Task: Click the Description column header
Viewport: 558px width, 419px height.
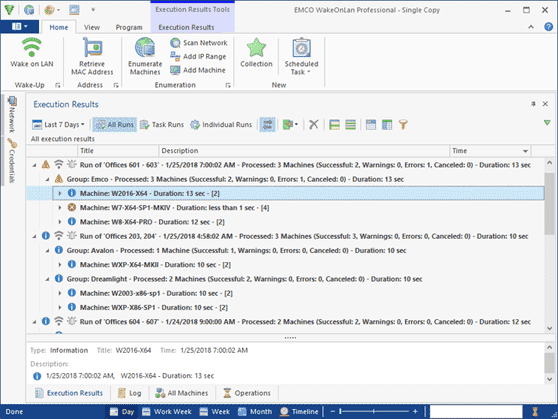Action: pos(304,151)
